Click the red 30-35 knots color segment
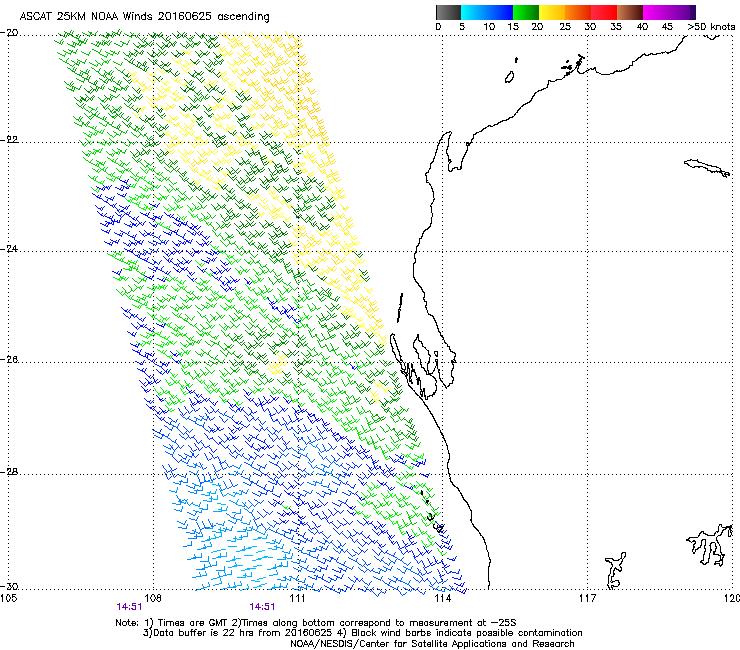The image size is (740, 650). click(x=604, y=12)
